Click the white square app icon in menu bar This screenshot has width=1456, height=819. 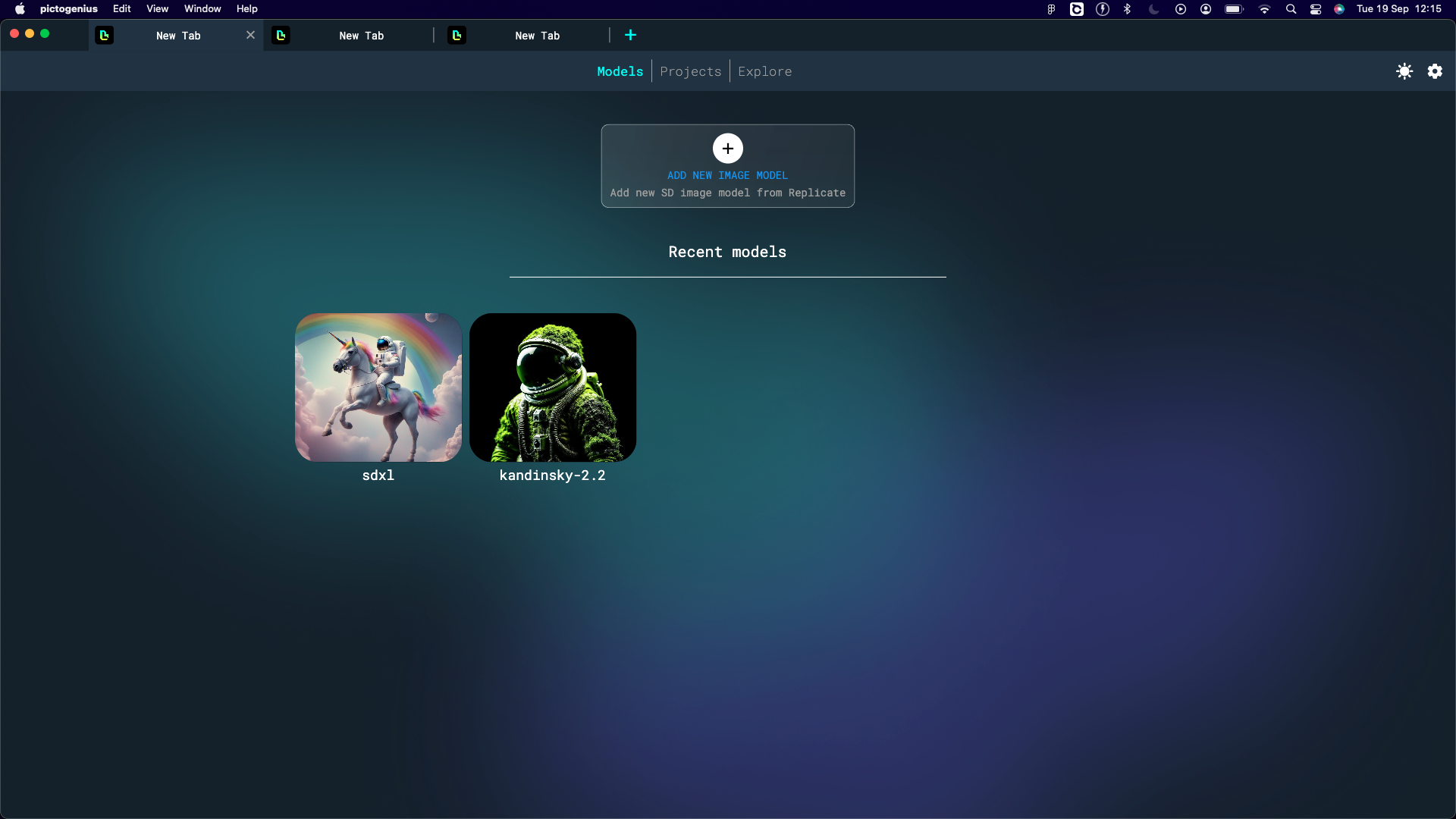point(1077,9)
